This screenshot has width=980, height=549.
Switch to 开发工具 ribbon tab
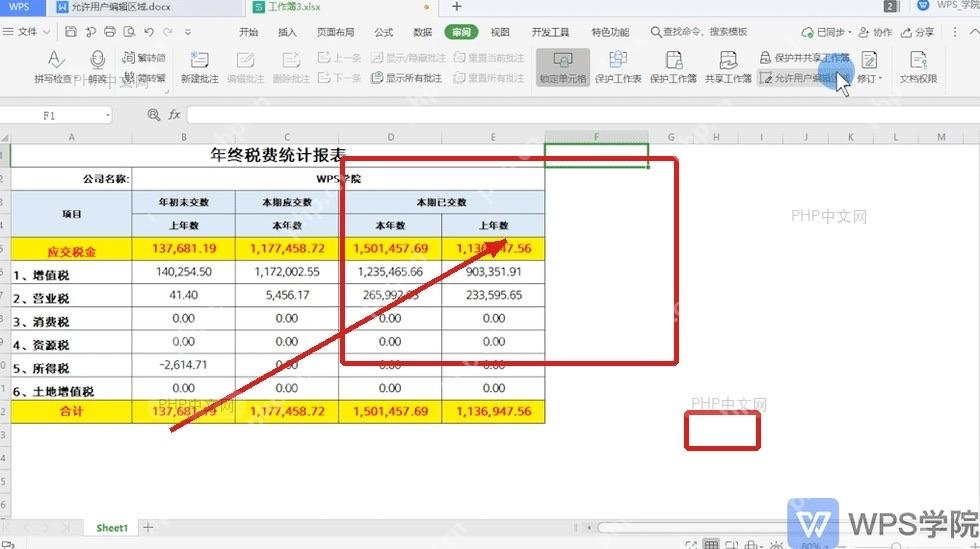click(x=550, y=32)
